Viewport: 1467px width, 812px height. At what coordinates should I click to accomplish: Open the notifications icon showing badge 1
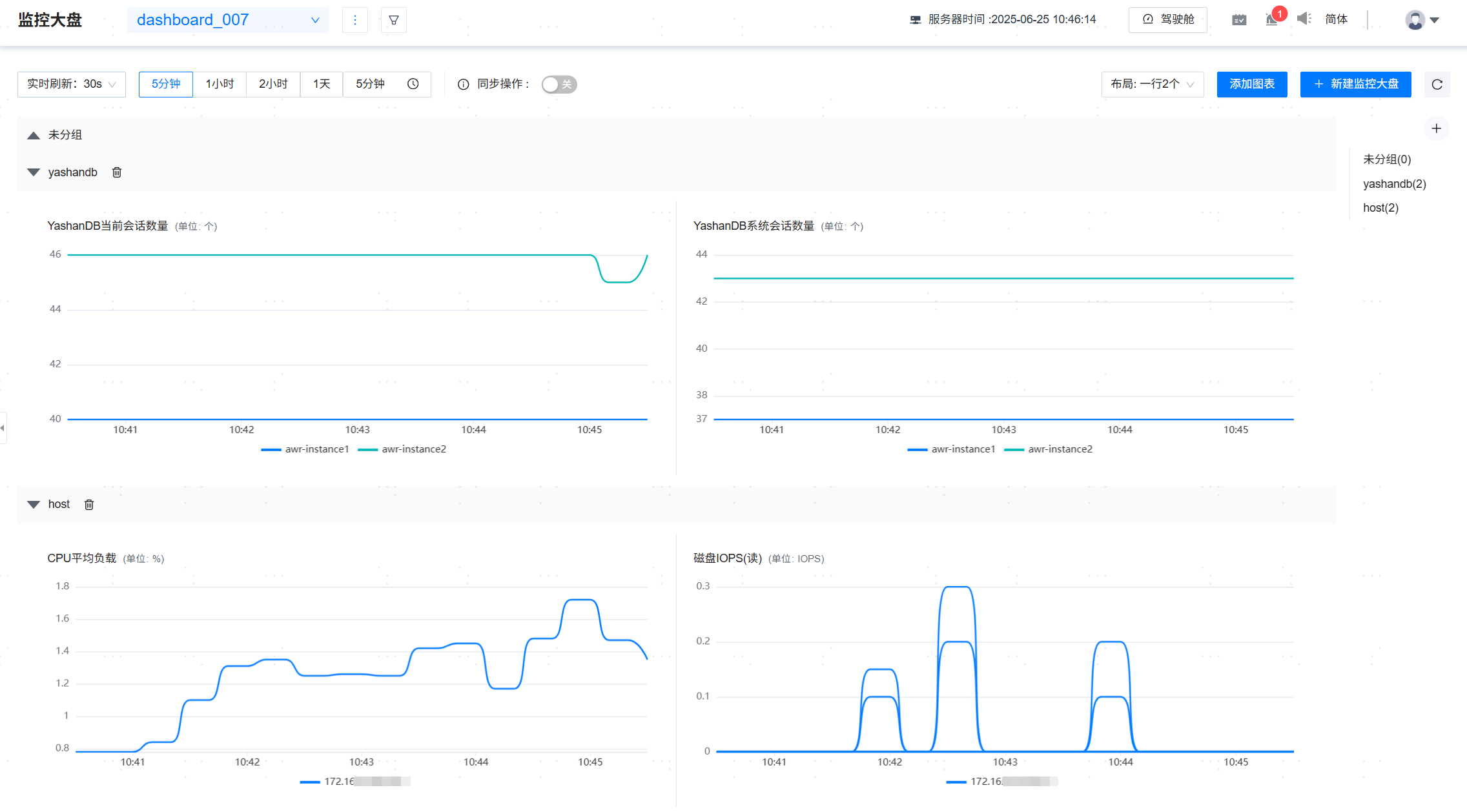pyautogui.click(x=1270, y=20)
